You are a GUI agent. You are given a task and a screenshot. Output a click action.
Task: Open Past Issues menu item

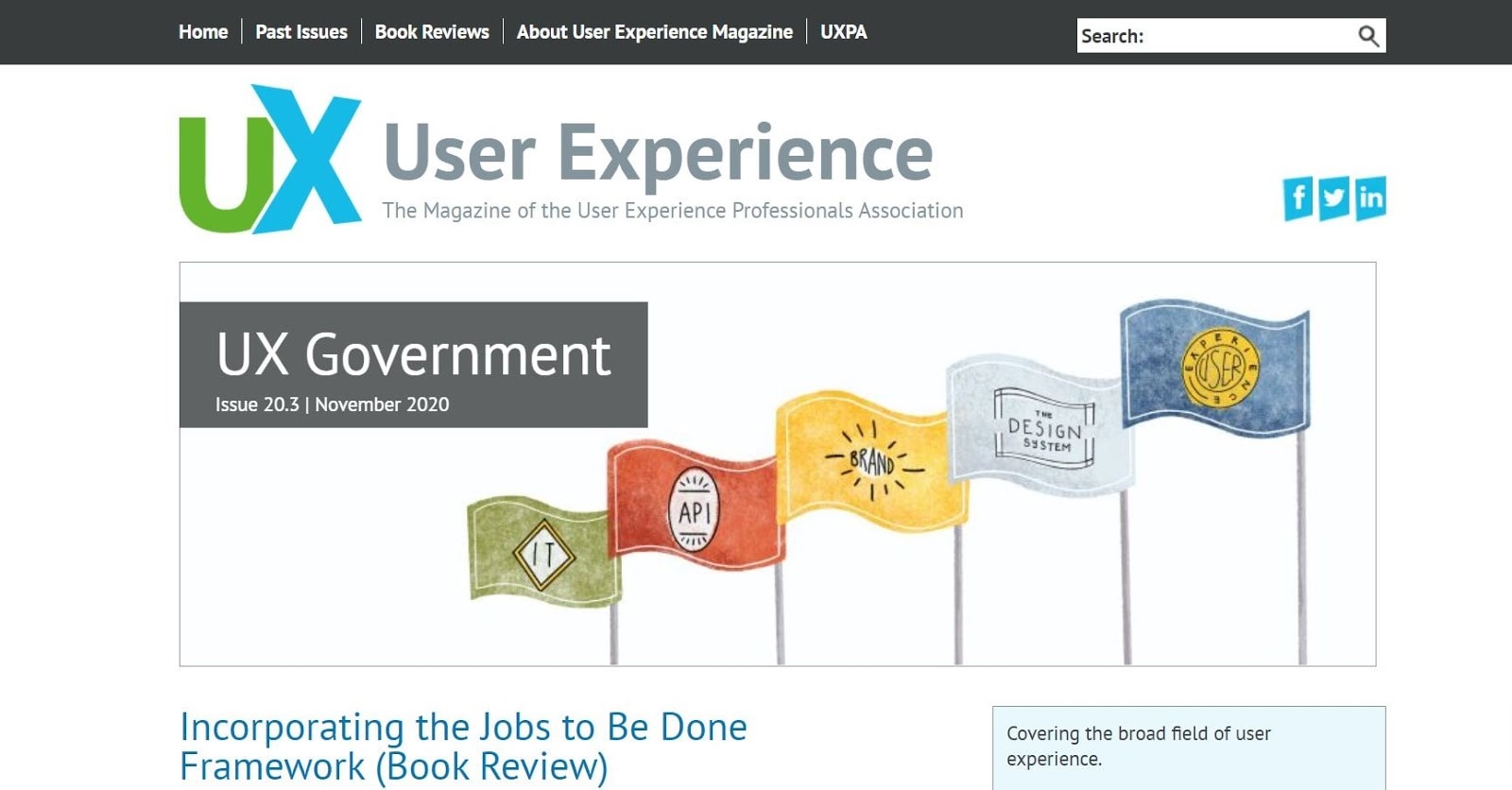(x=301, y=32)
